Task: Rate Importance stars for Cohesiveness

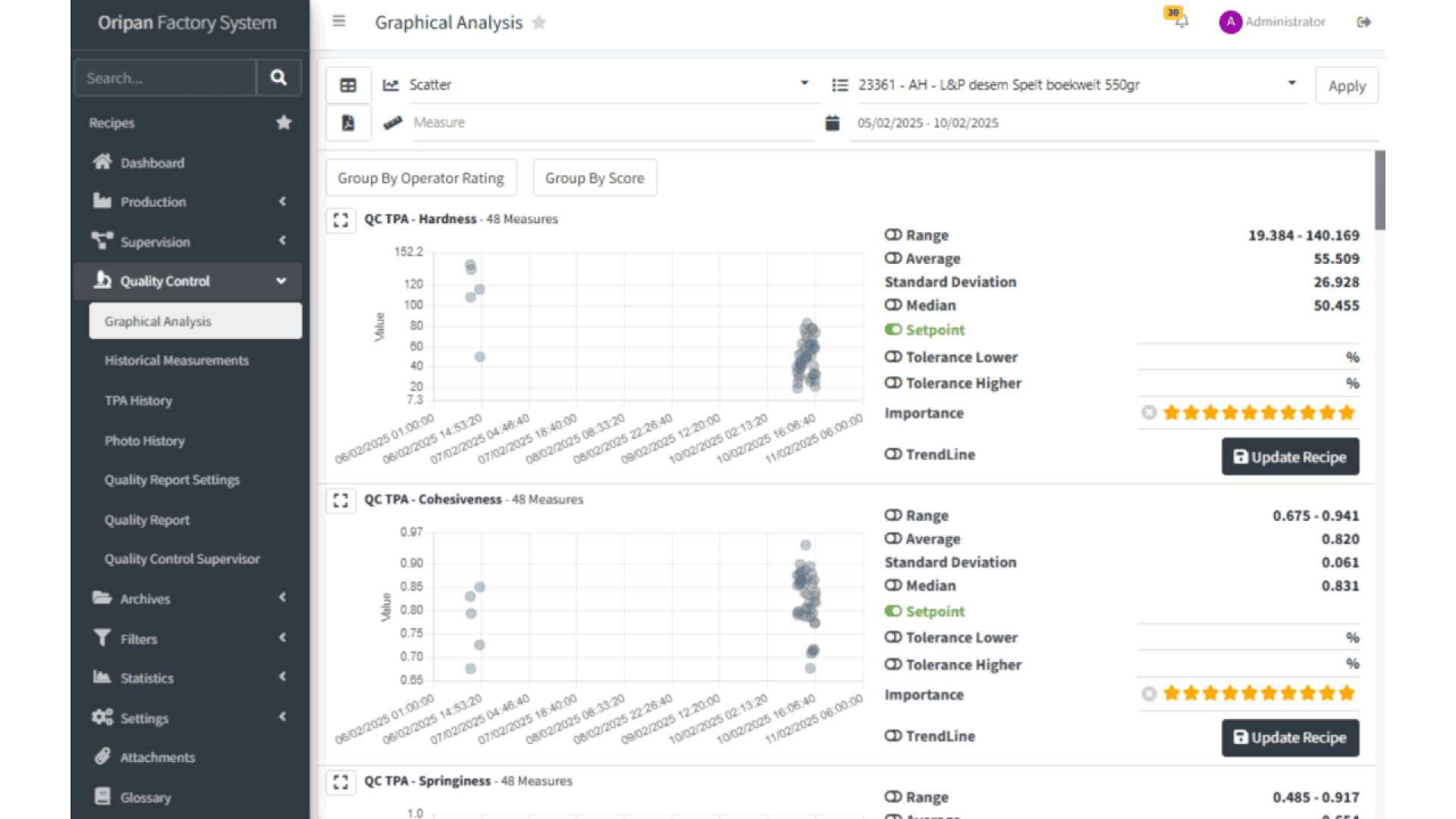Action: pyautogui.click(x=1260, y=692)
